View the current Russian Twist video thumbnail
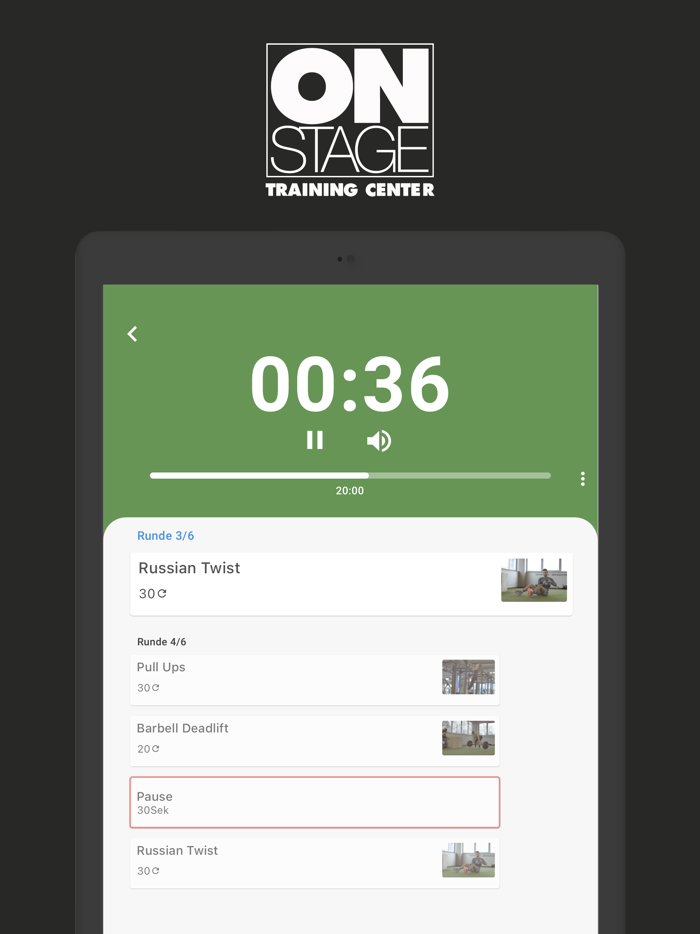The height and width of the screenshot is (934, 700). point(534,580)
